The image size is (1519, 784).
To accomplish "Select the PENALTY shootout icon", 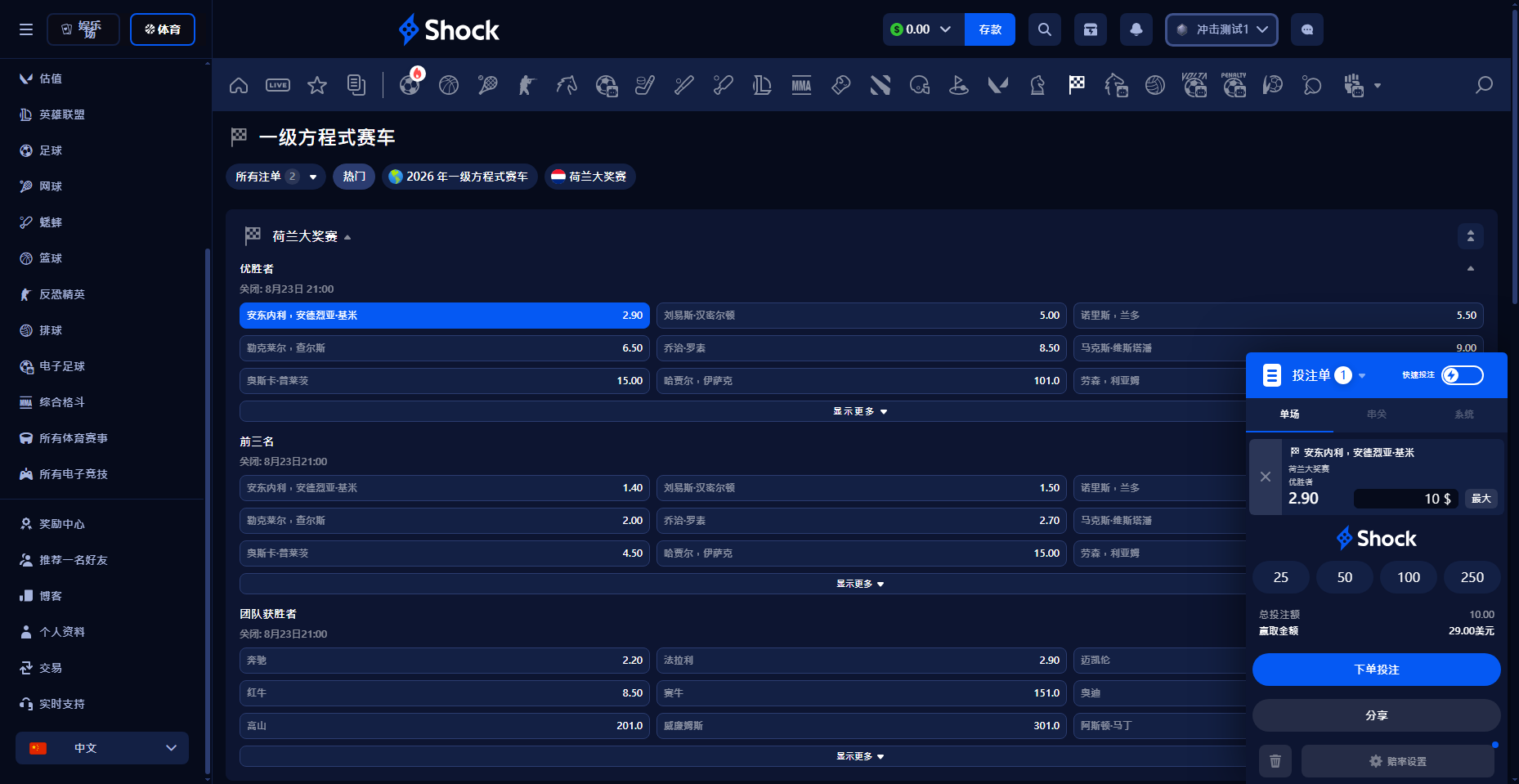I will (1234, 85).
